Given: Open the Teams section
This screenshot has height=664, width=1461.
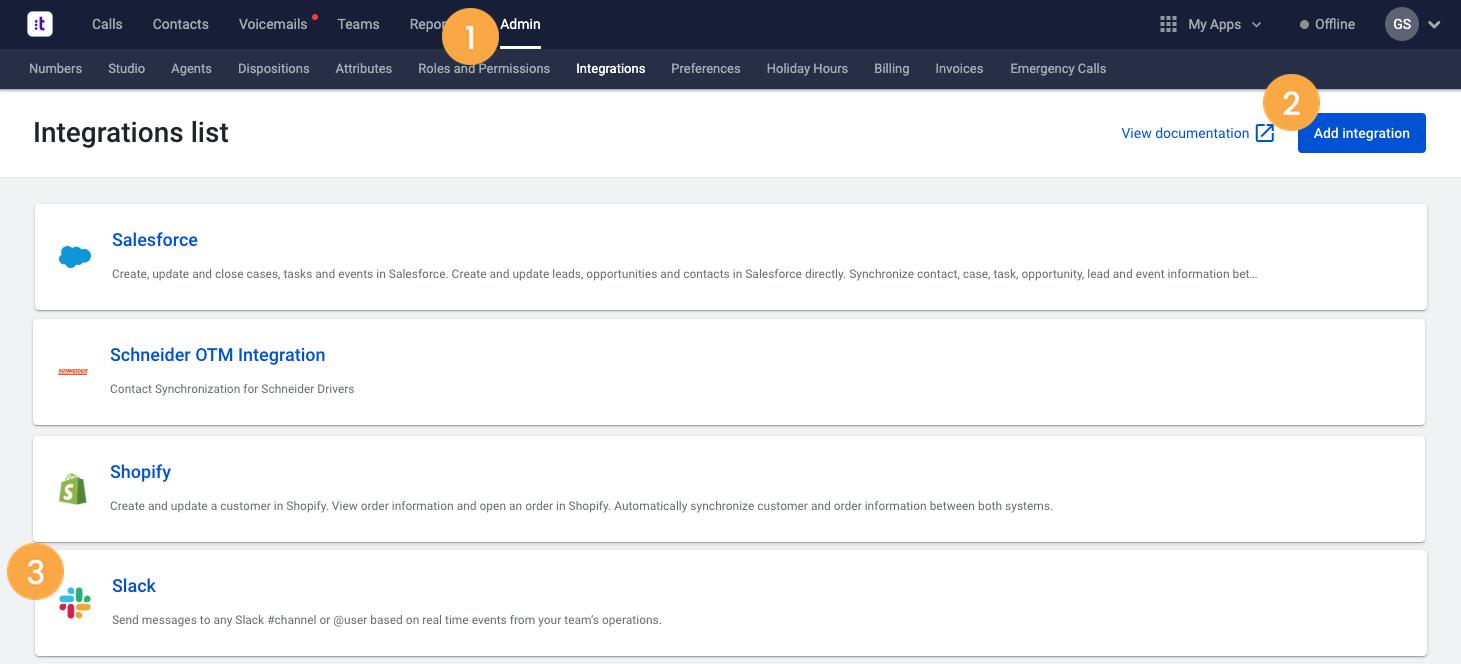Looking at the screenshot, I should pos(358,24).
